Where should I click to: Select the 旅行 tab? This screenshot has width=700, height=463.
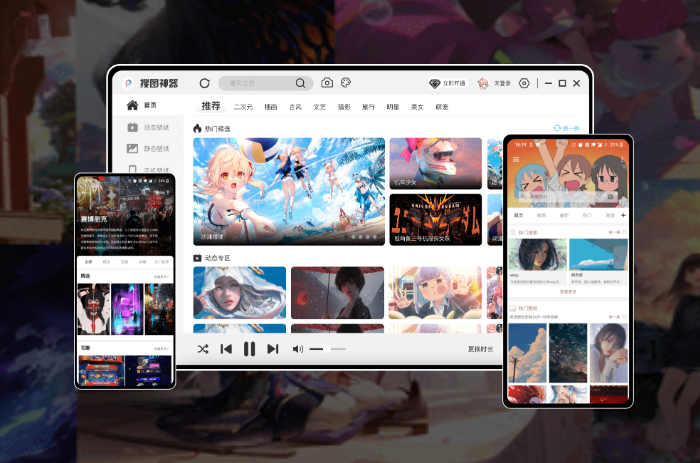(x=368, y=107)
